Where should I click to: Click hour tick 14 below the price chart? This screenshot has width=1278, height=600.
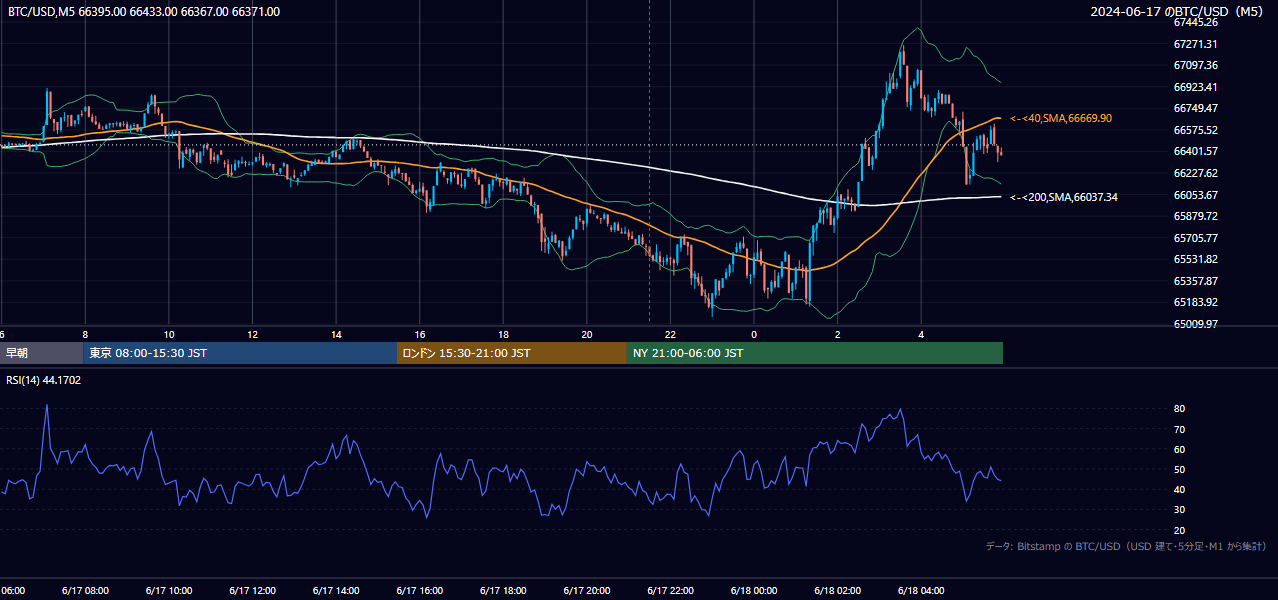point(336,334)
